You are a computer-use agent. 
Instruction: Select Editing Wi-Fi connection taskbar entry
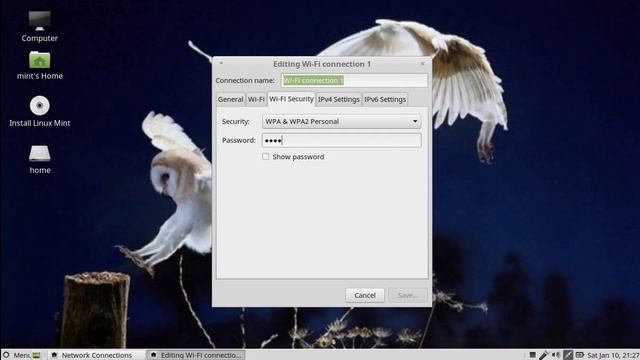pos(196,355)
